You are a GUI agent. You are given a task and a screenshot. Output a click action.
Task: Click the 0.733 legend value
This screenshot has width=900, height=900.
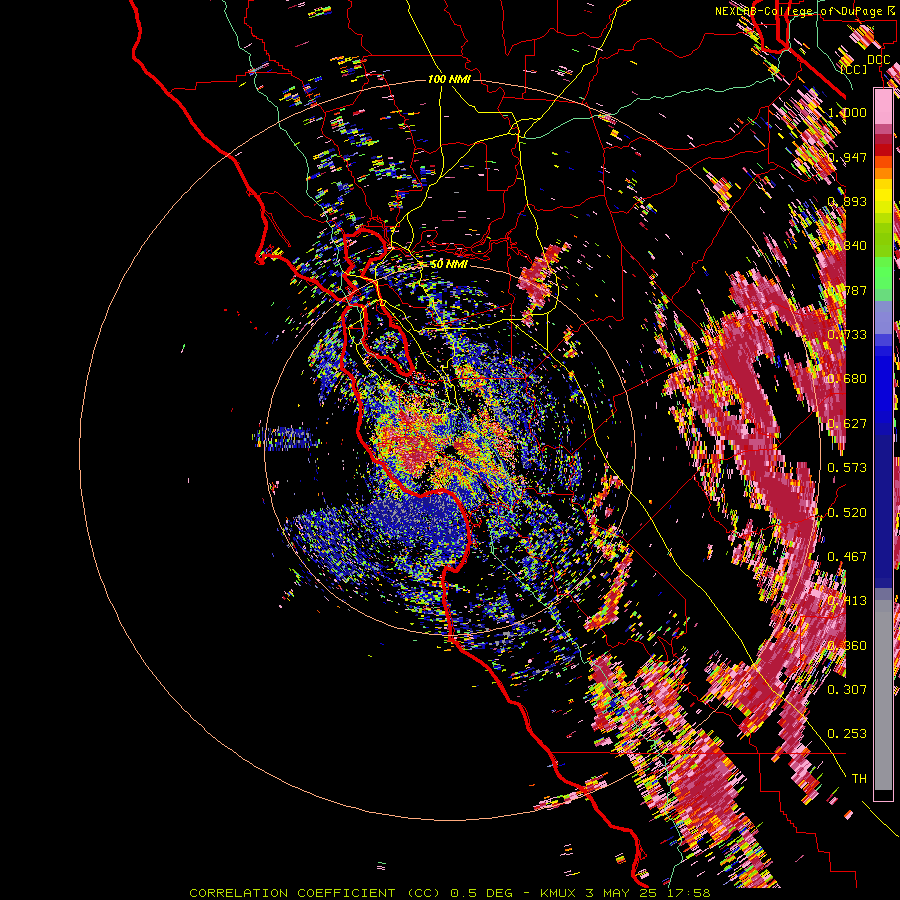tap(847, 335)
